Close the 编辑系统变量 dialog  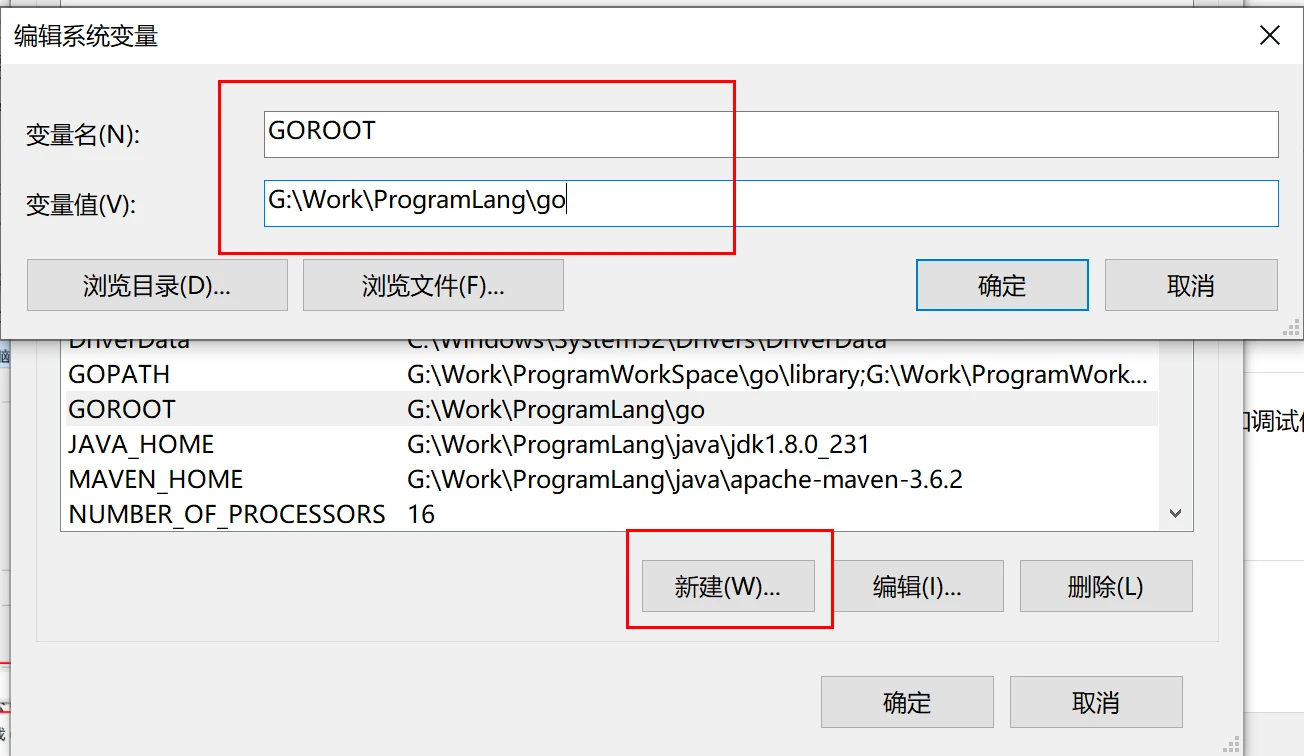click(x=1269, y=34)
